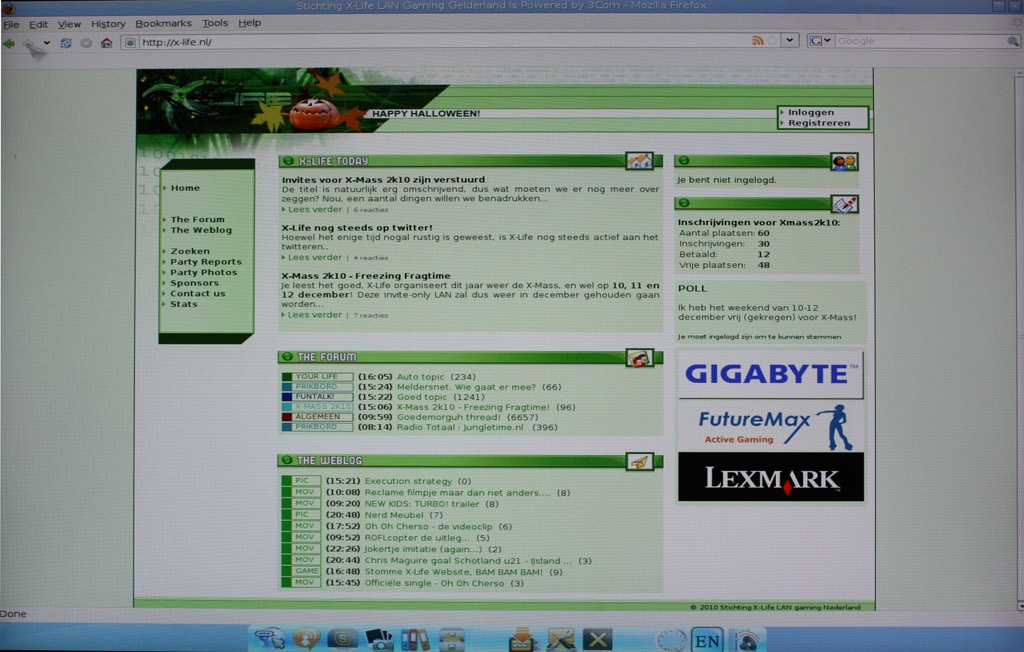
Task: Click Lees verder under the X-Mass invites article
Action: tap(315, 209)
